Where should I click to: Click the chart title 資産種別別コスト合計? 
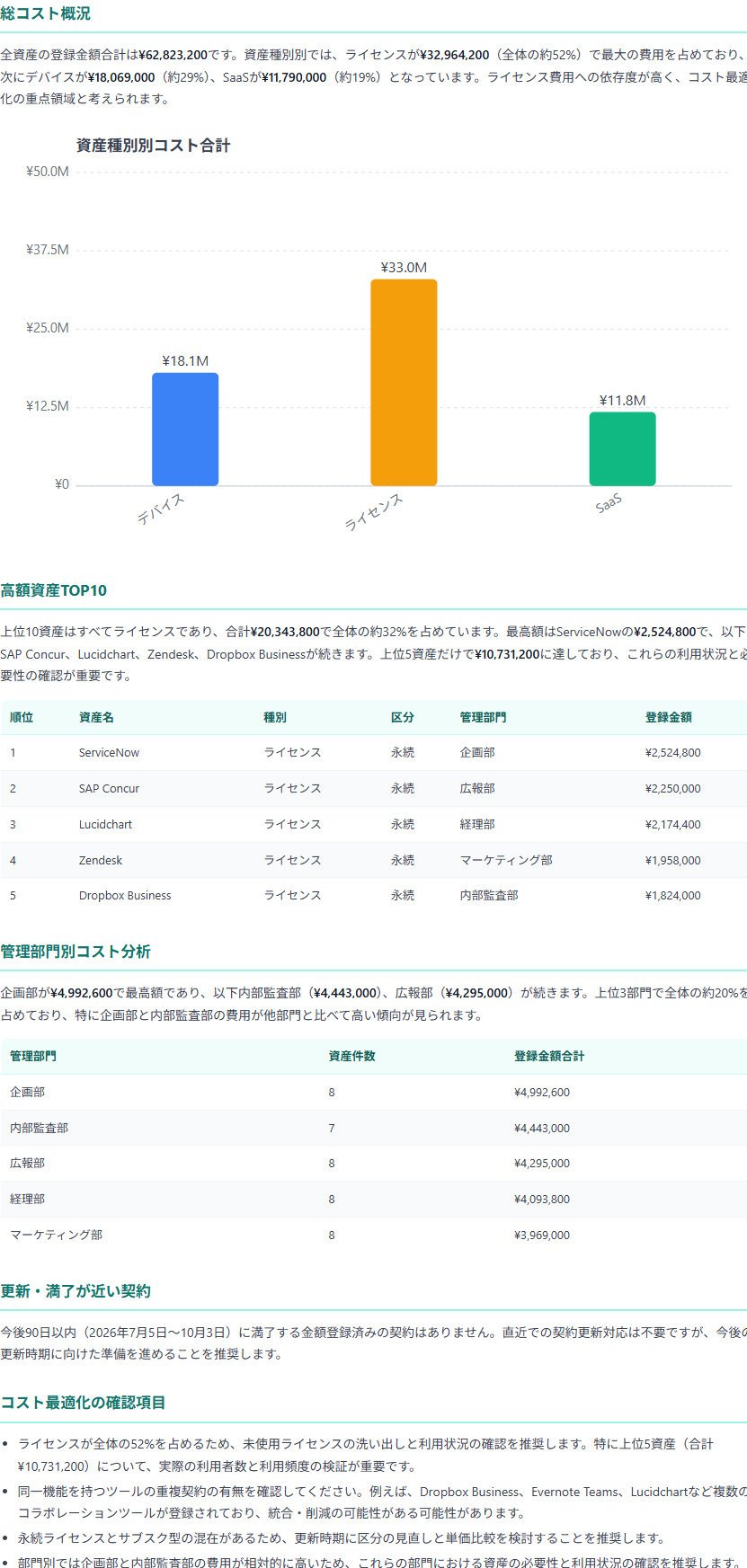point(153,146)
